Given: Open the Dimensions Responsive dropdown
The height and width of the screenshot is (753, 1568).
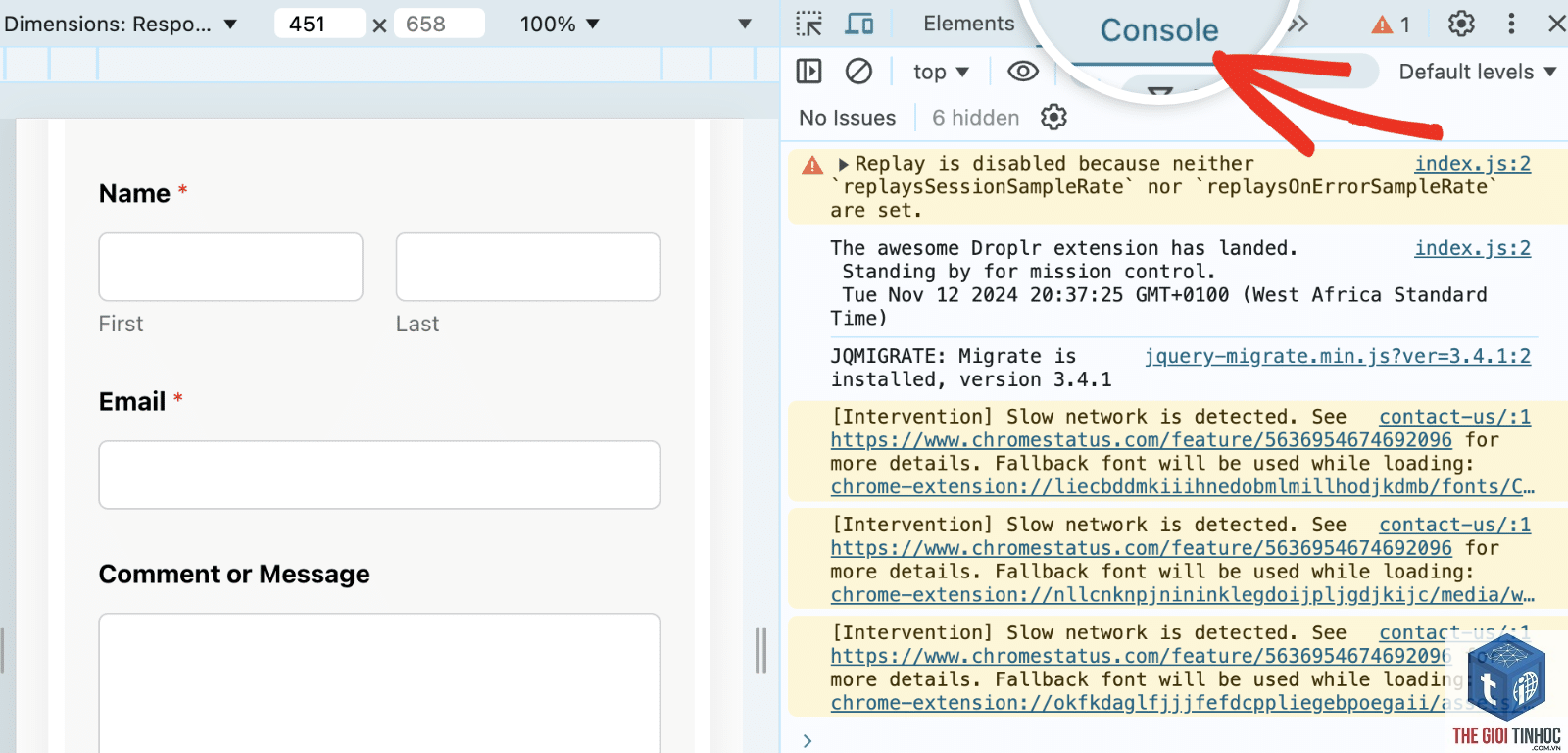Looking at the screenshot, I should click(x=121, y=24).
